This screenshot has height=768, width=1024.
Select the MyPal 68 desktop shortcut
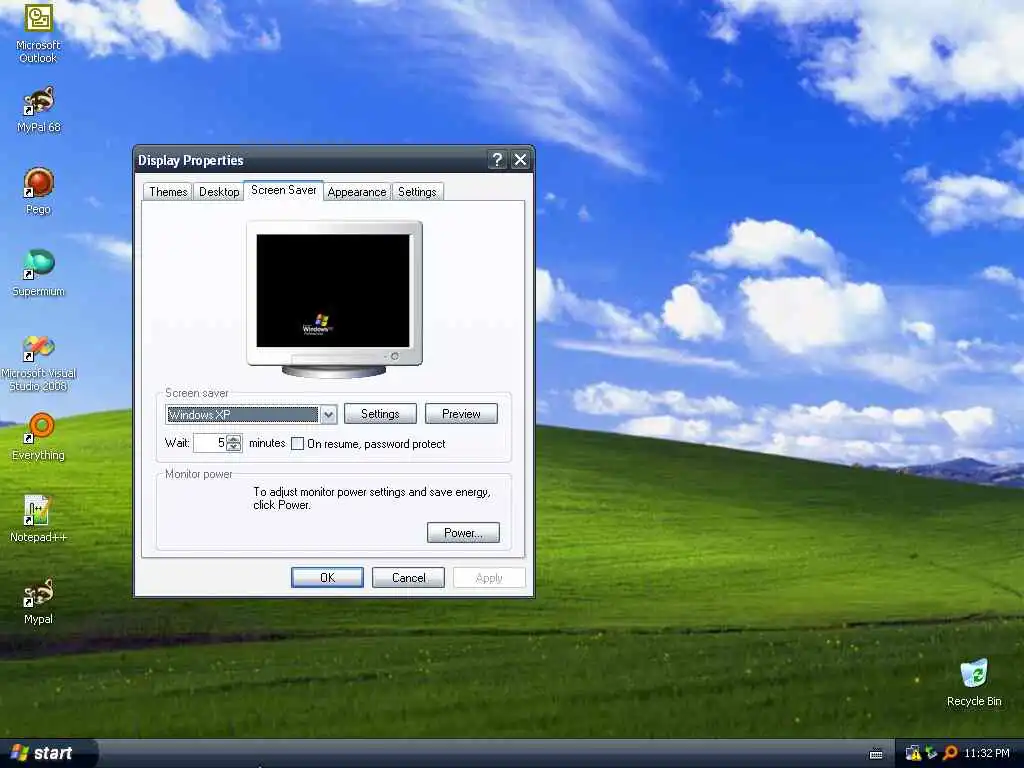point(38,109)
